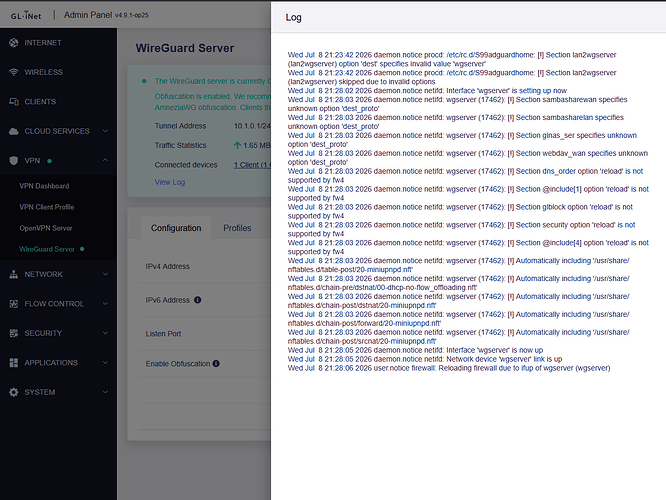Screen dimensions: 666x500
Task: Click the GL.iNet logo
Action: click(26, 15)
